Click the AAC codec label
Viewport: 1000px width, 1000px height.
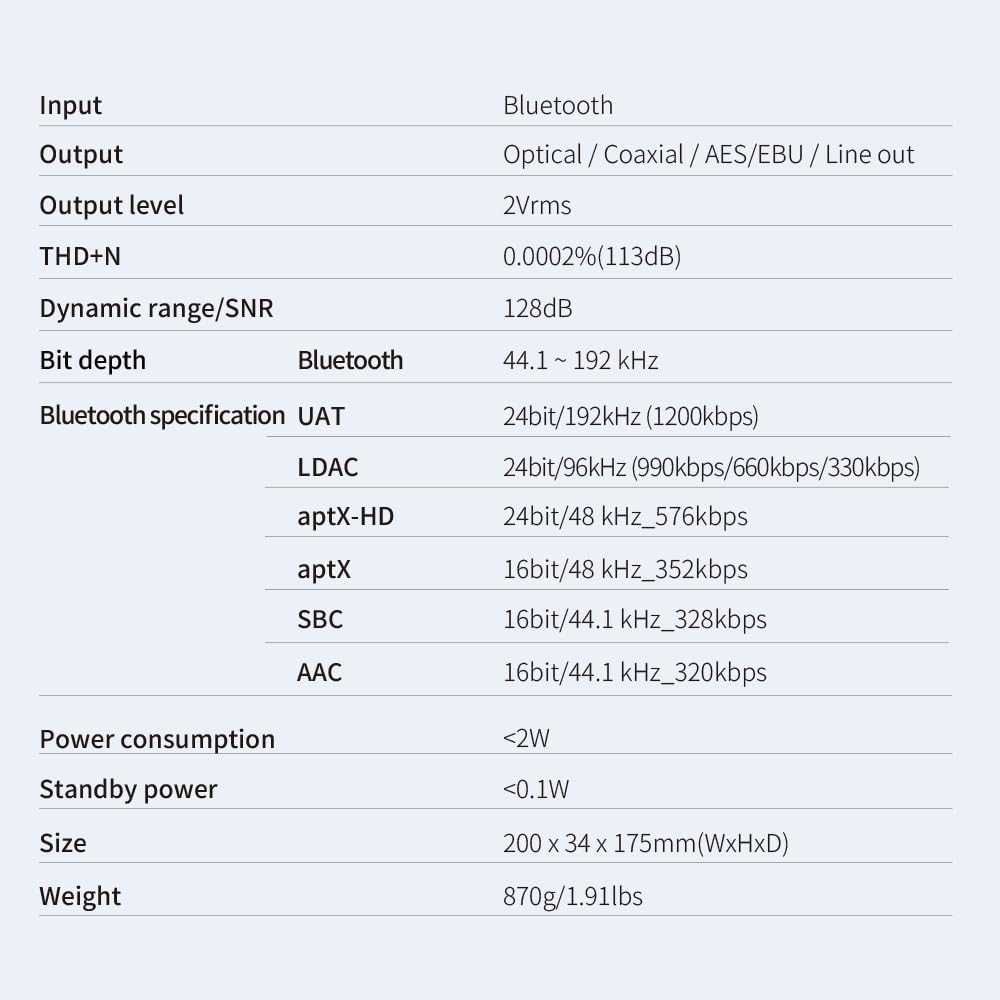pos(320,672)
